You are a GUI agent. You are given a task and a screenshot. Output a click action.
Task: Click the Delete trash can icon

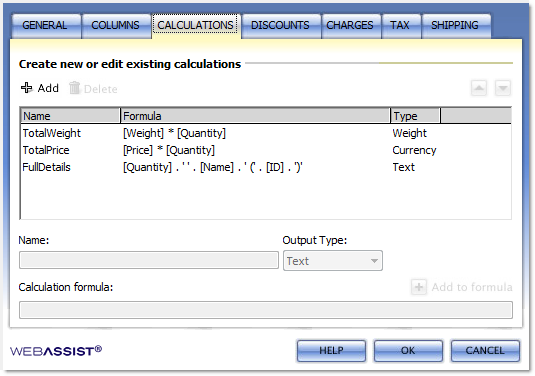(x=74, y=88)
